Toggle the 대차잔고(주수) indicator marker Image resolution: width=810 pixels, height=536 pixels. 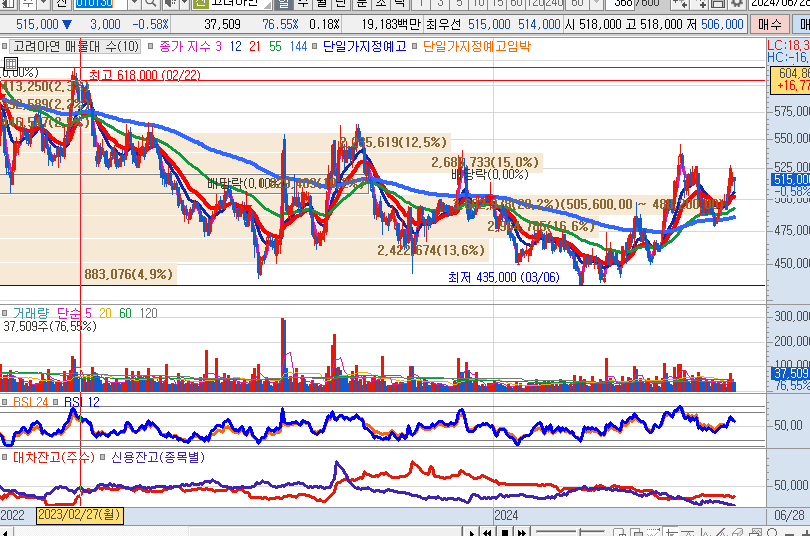pos(6,457)
